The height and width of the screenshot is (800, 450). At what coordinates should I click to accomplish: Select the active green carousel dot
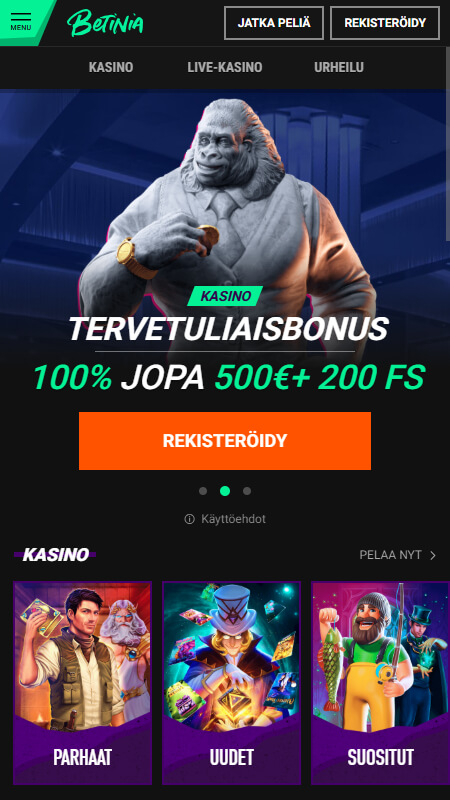(225, 491)
